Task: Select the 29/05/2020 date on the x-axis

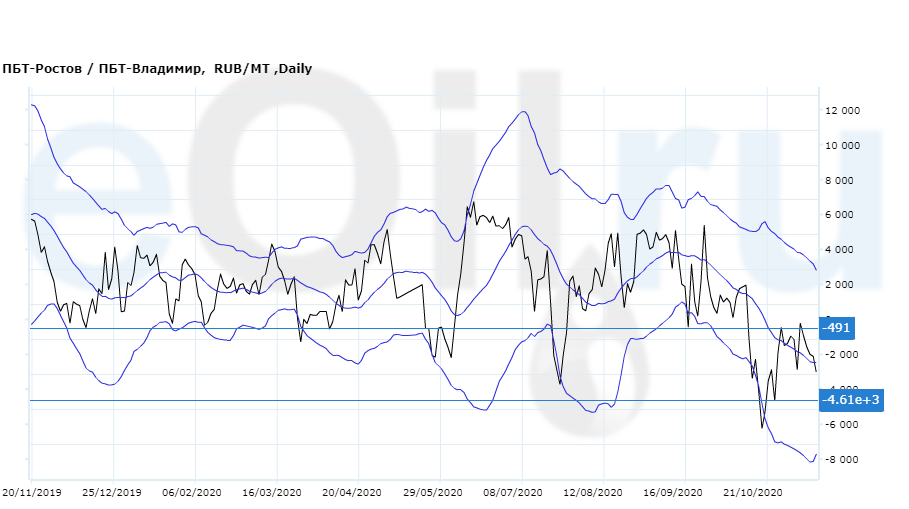Action: [x=431, y=493]
